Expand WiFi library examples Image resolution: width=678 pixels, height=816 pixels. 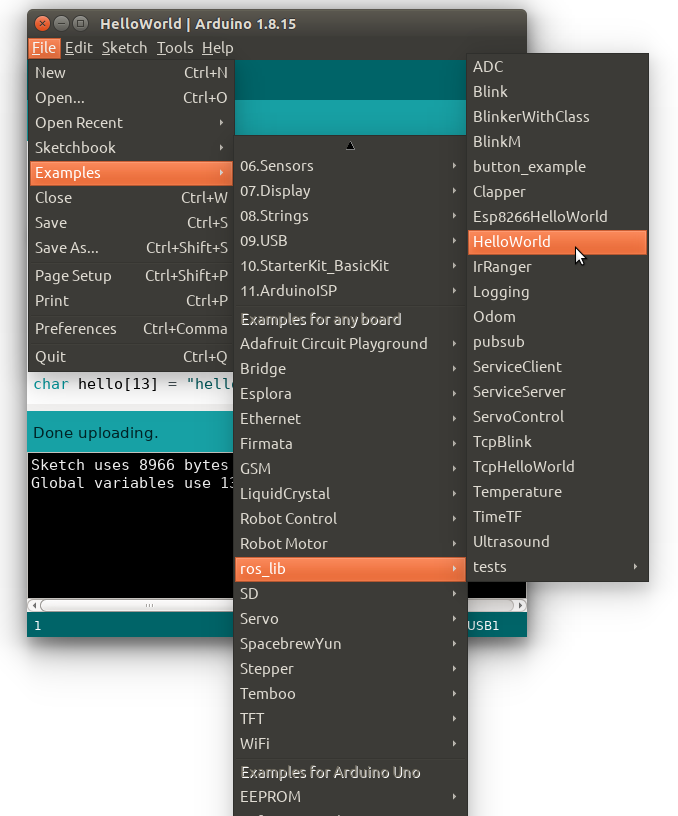(350, 744)
